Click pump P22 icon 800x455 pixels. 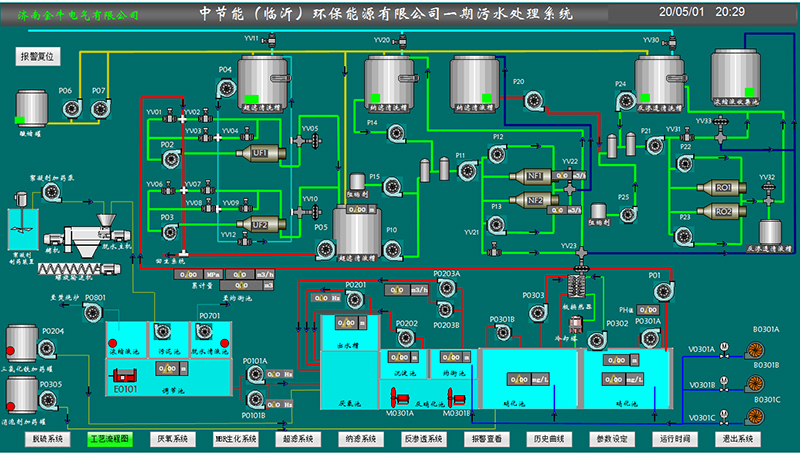coord(684,164)
